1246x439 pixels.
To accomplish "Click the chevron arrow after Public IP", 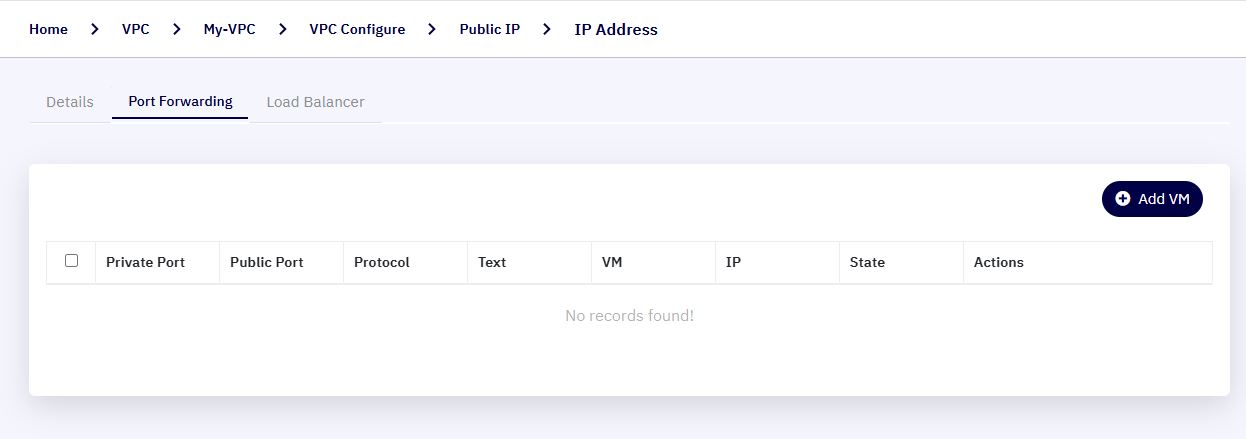I will [x=547, y=29].
